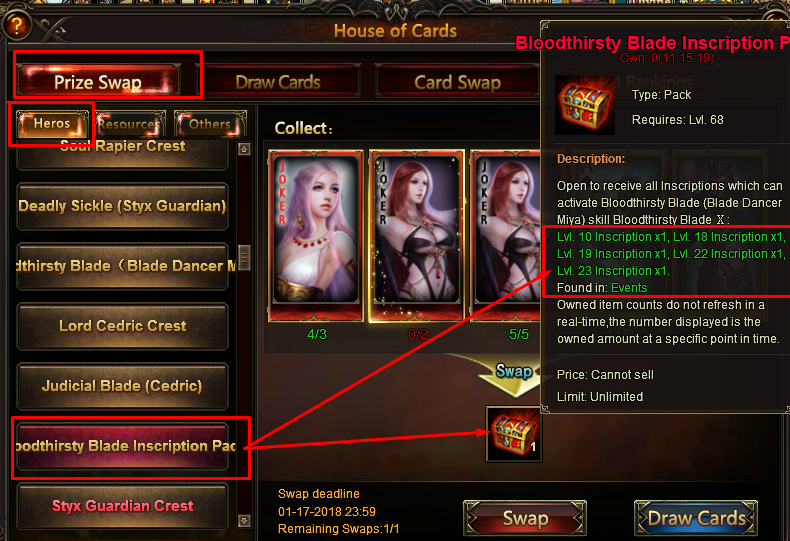The height and width of the screenshot is (541, 790).
Task: Click the treasure chest image in the tooltip
Action: click(585, 105)
